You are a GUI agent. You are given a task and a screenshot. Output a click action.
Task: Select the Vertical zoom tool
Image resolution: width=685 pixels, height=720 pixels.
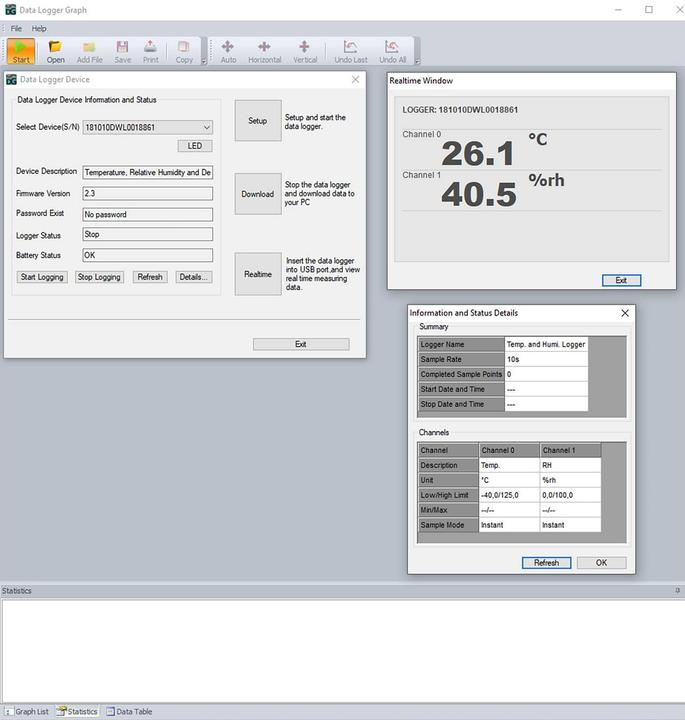pos(305,51)
